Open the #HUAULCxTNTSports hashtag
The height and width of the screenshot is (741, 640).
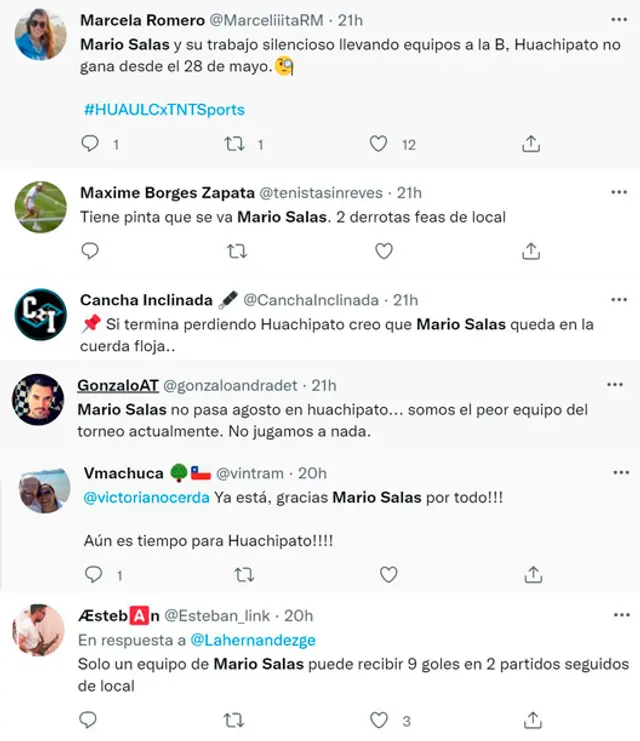pos(164,109)
